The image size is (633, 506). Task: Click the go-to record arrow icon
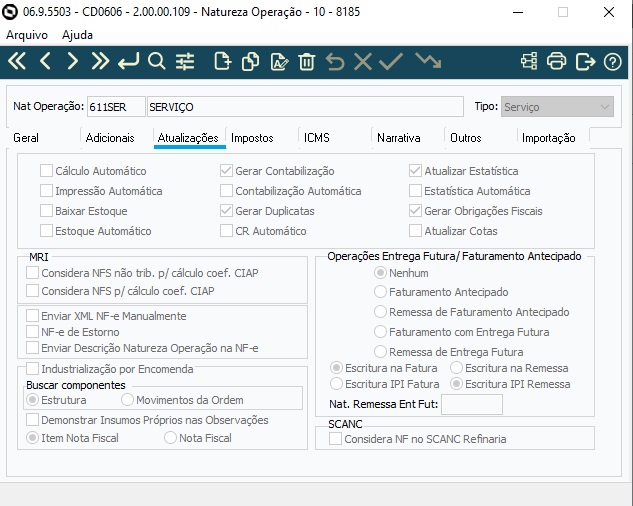(x=128, y=61)
